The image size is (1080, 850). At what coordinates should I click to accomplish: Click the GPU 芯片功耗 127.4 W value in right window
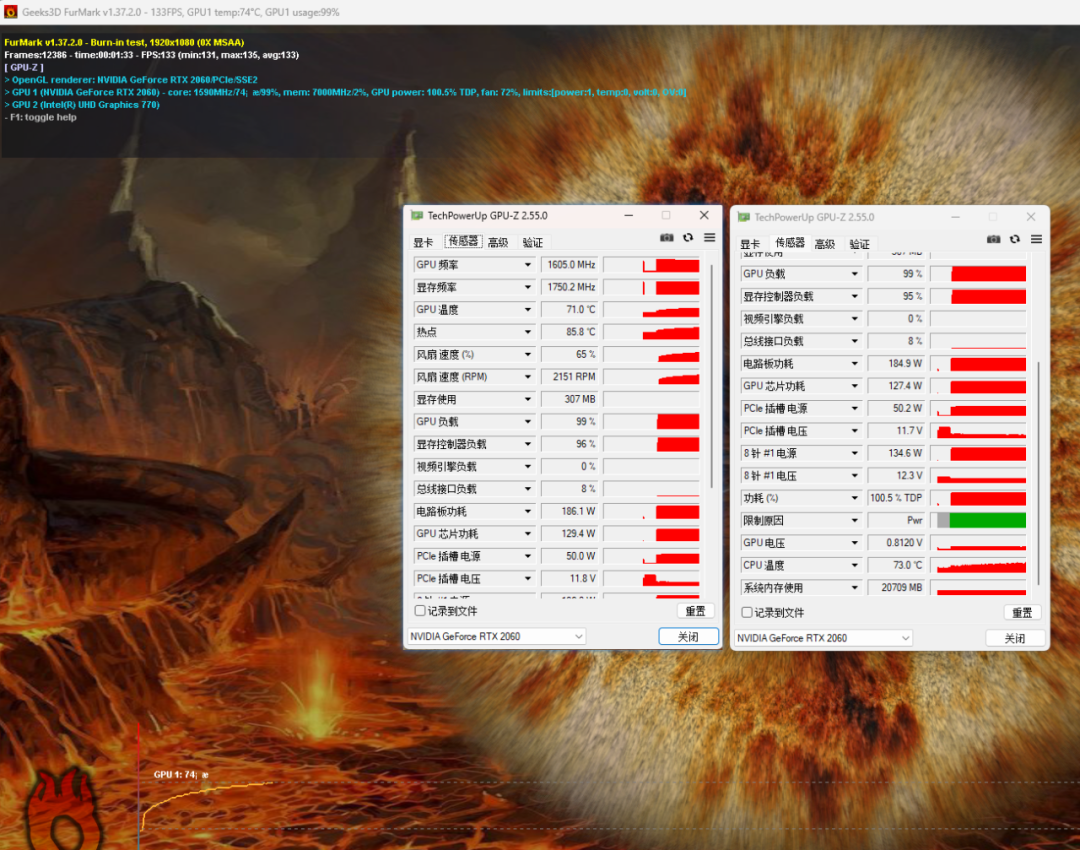(896, 386)
